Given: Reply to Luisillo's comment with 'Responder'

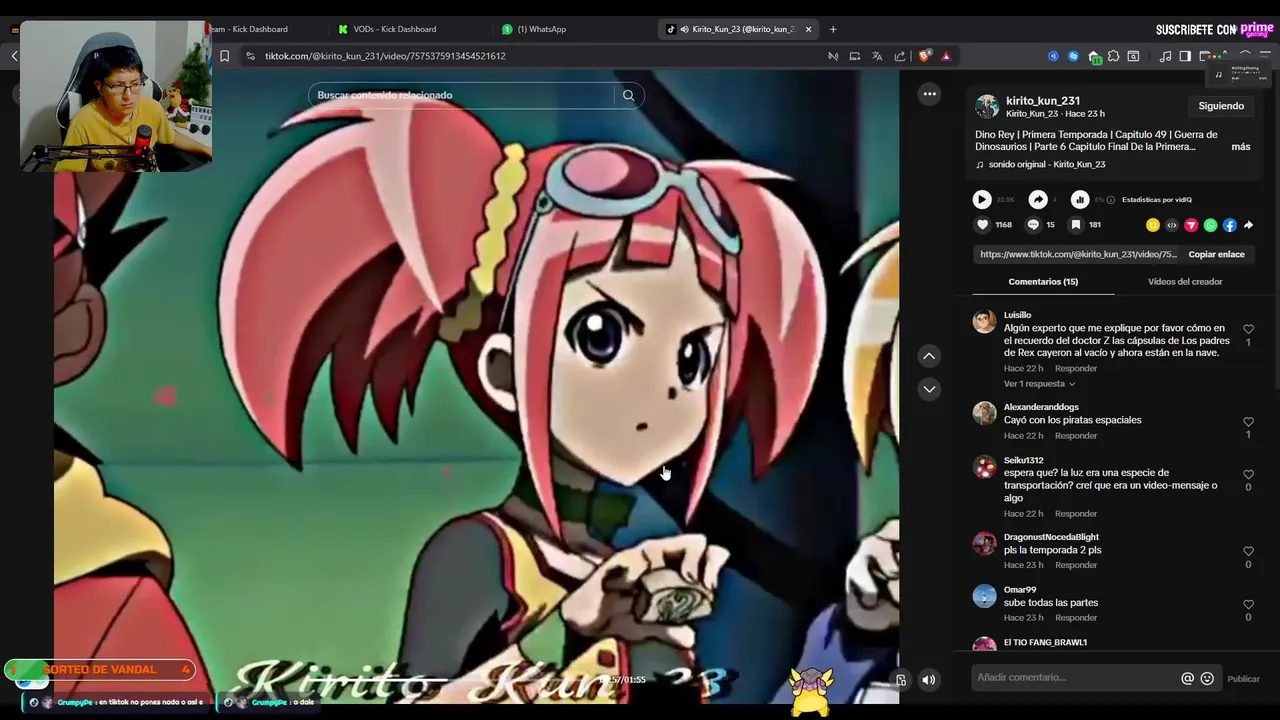Looking at the screenshot, I should [x=1076, y=368].
